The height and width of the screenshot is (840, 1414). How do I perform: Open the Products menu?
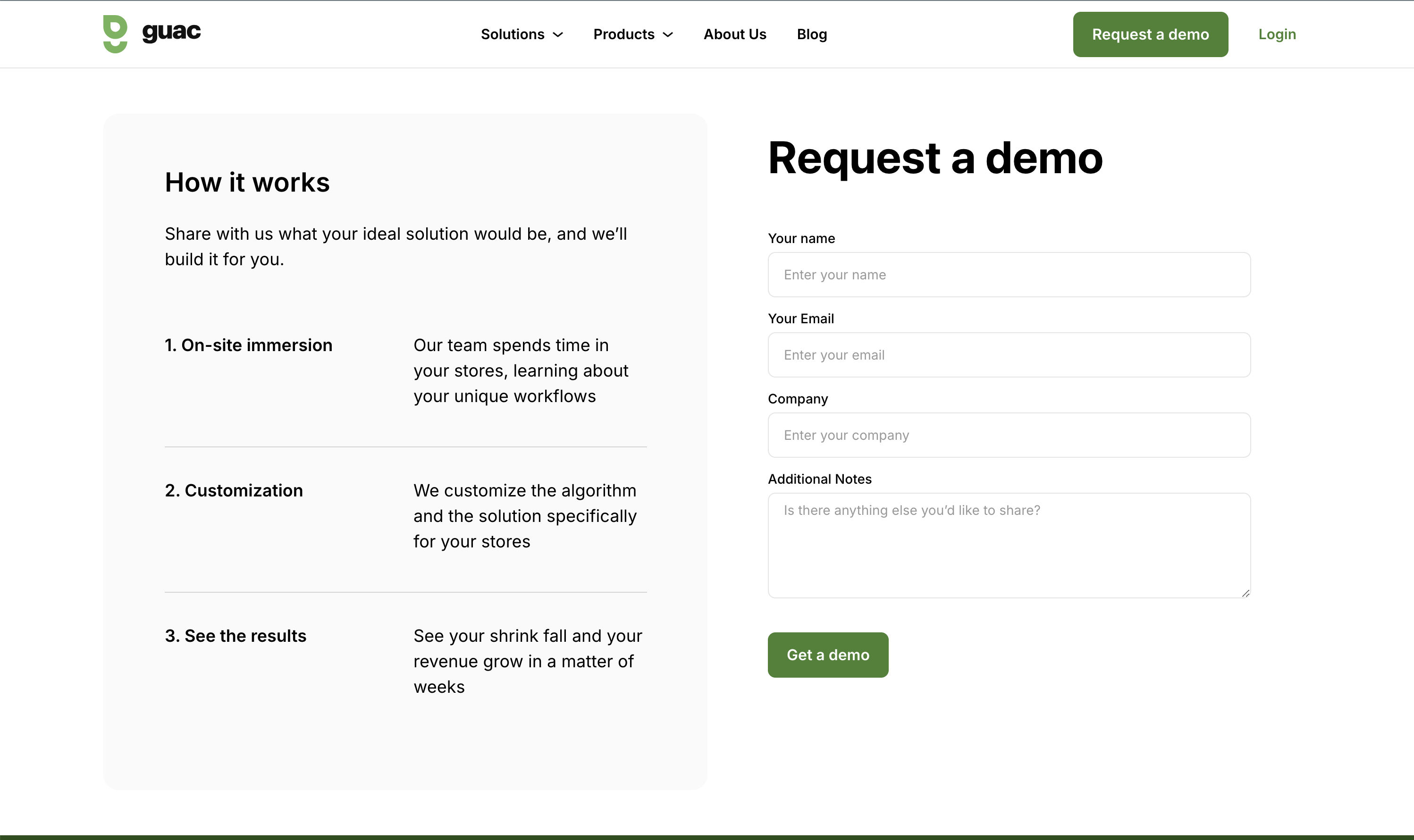coord(623,34)
